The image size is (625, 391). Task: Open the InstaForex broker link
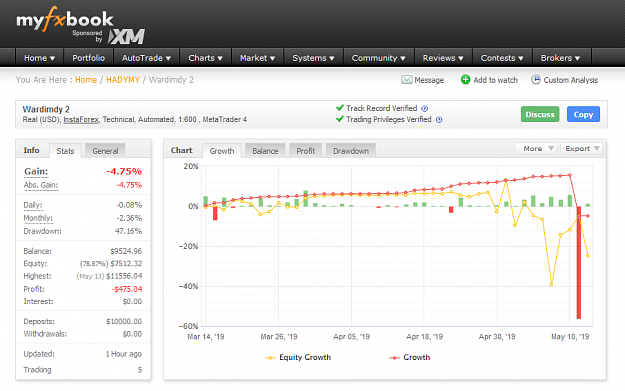pos(81,120)
